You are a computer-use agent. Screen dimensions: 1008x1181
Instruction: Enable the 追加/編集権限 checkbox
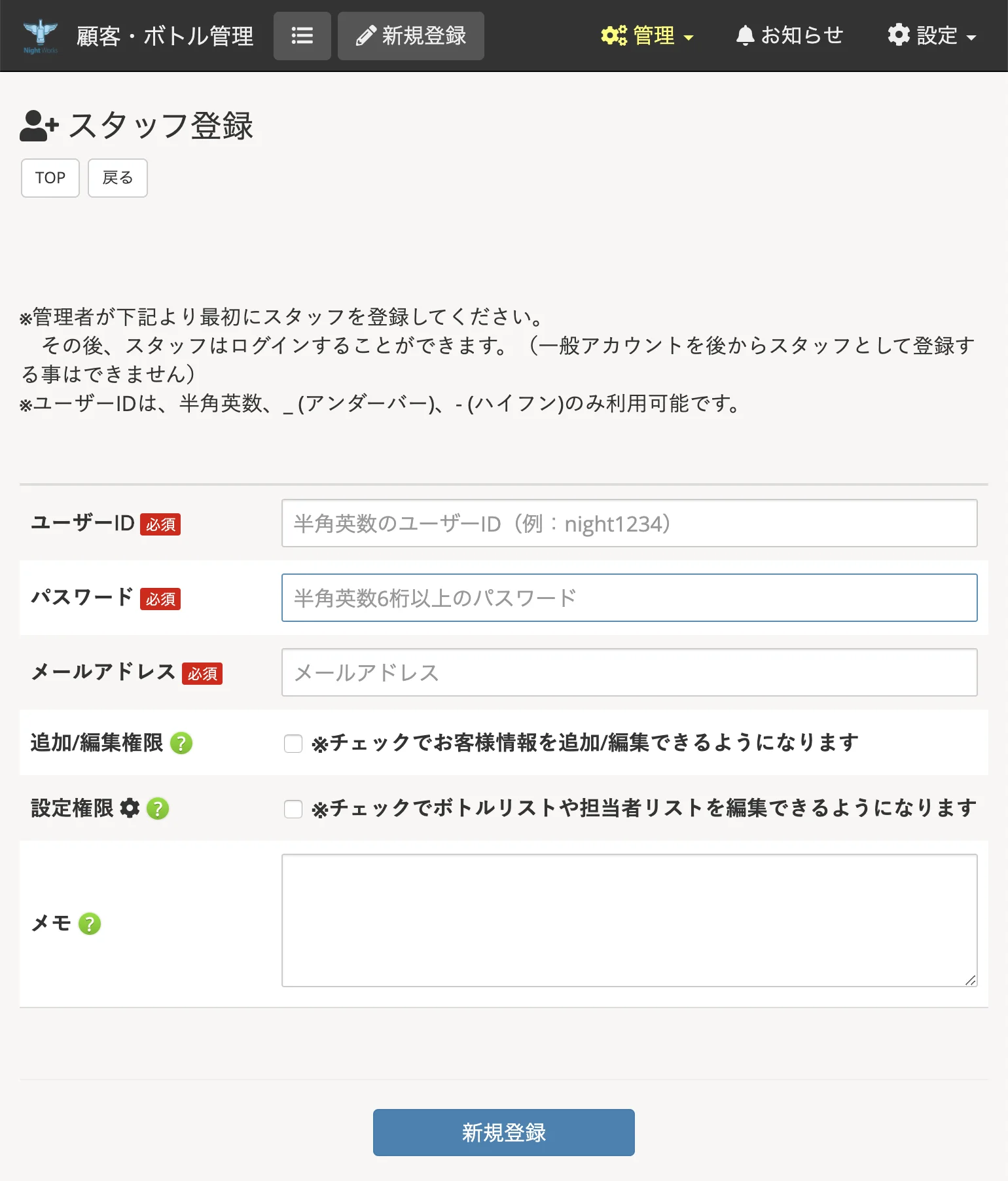point(293,744)
